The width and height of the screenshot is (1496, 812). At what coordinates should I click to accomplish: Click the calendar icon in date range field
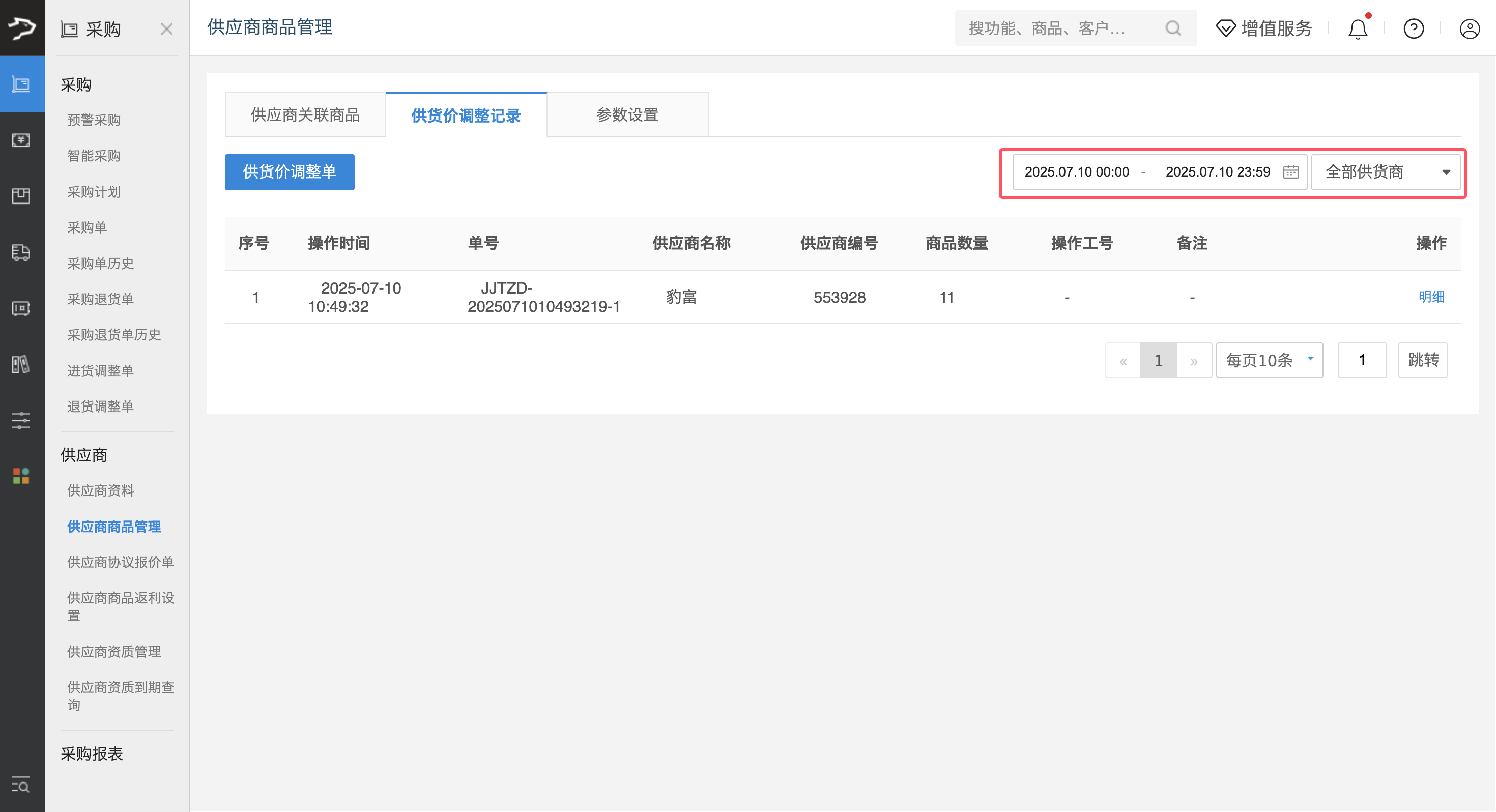pyautogui.click(x=1290, y=172)
